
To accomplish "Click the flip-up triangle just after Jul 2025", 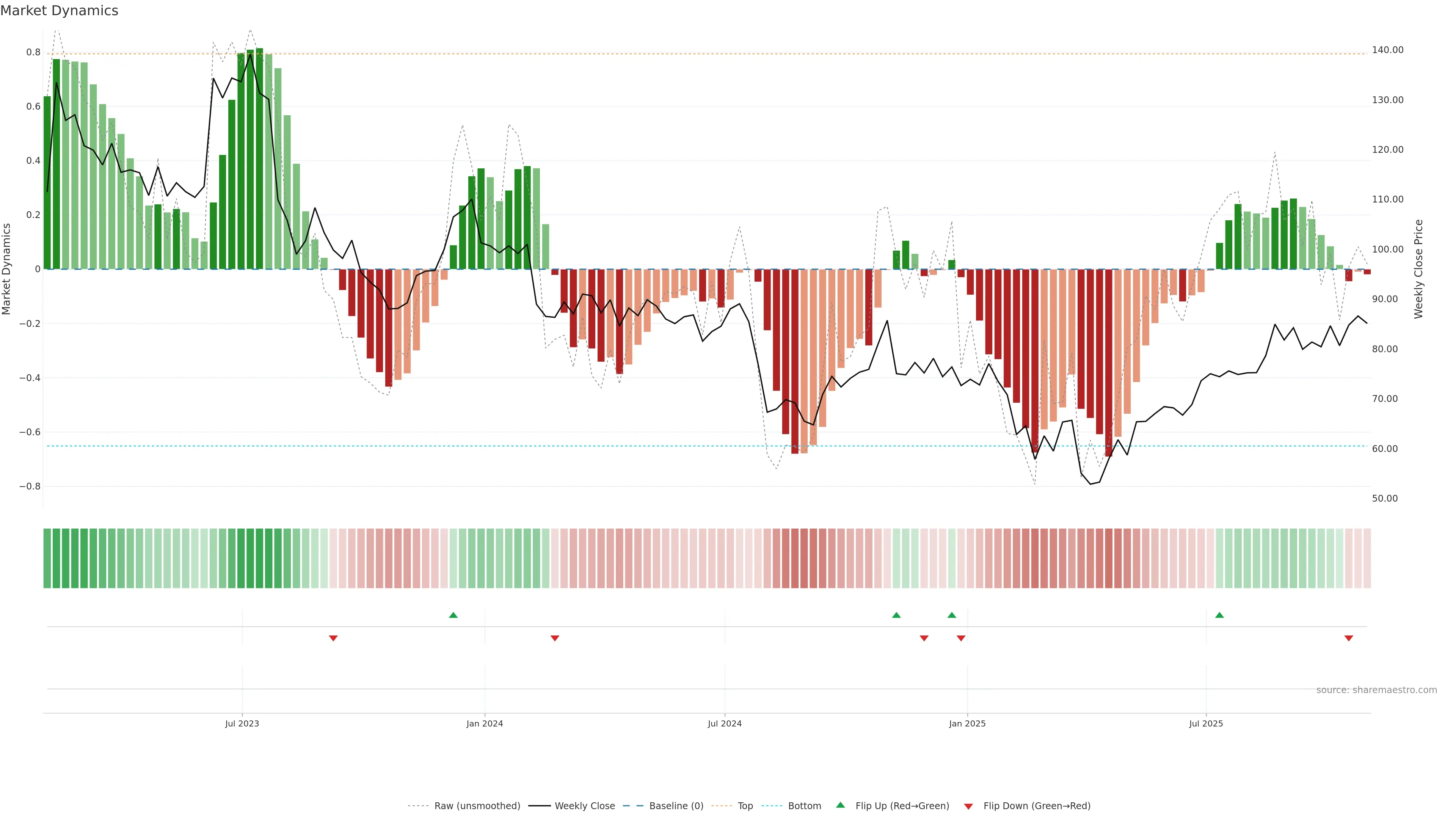I will [x=1219, y=615].
